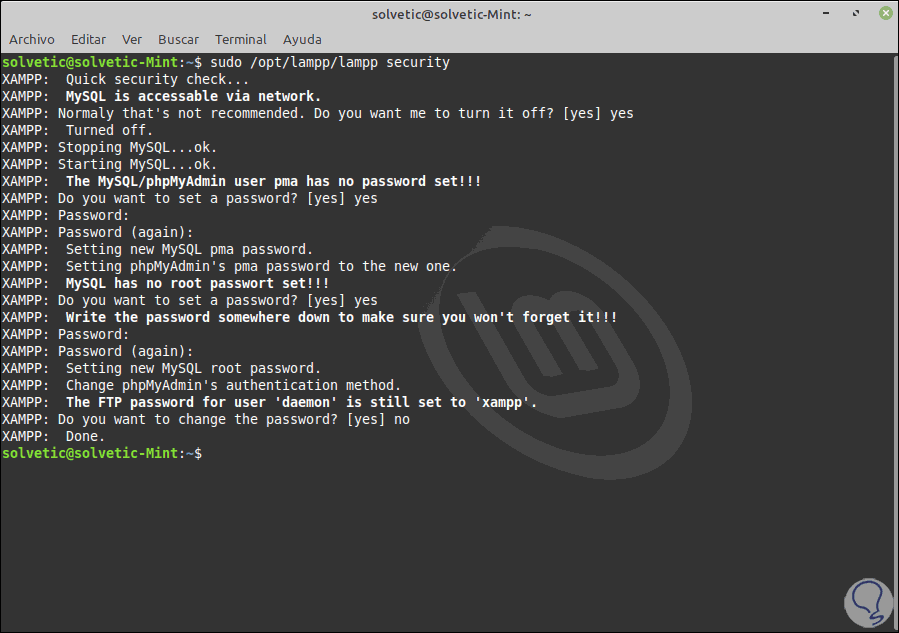Click the 'Normaly that's not recommended' line
This screenshot has width=899, height=633.
(x=318, y=114)
